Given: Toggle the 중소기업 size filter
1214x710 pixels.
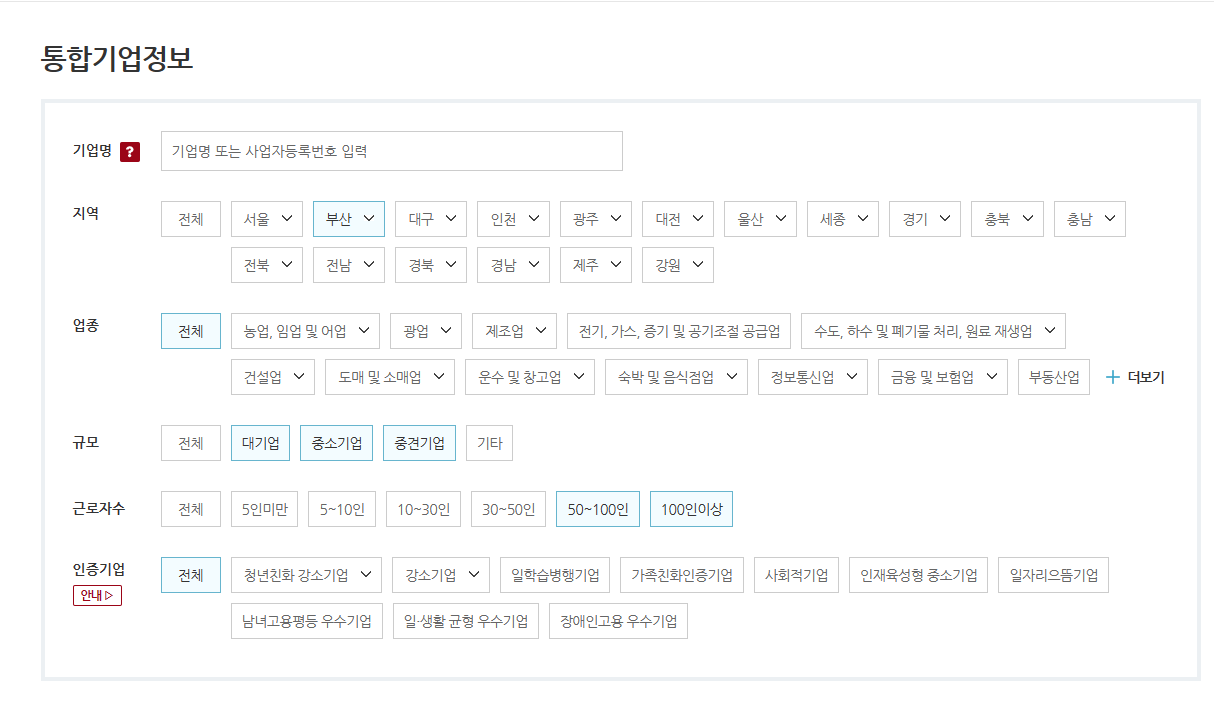Looking at the screenshot, I should coord(336,443).
